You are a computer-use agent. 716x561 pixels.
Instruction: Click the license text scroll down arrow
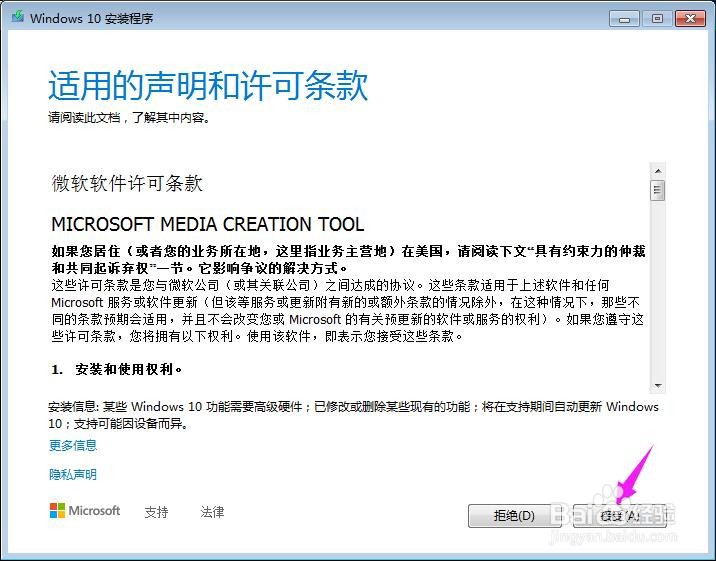coord(658,386)
